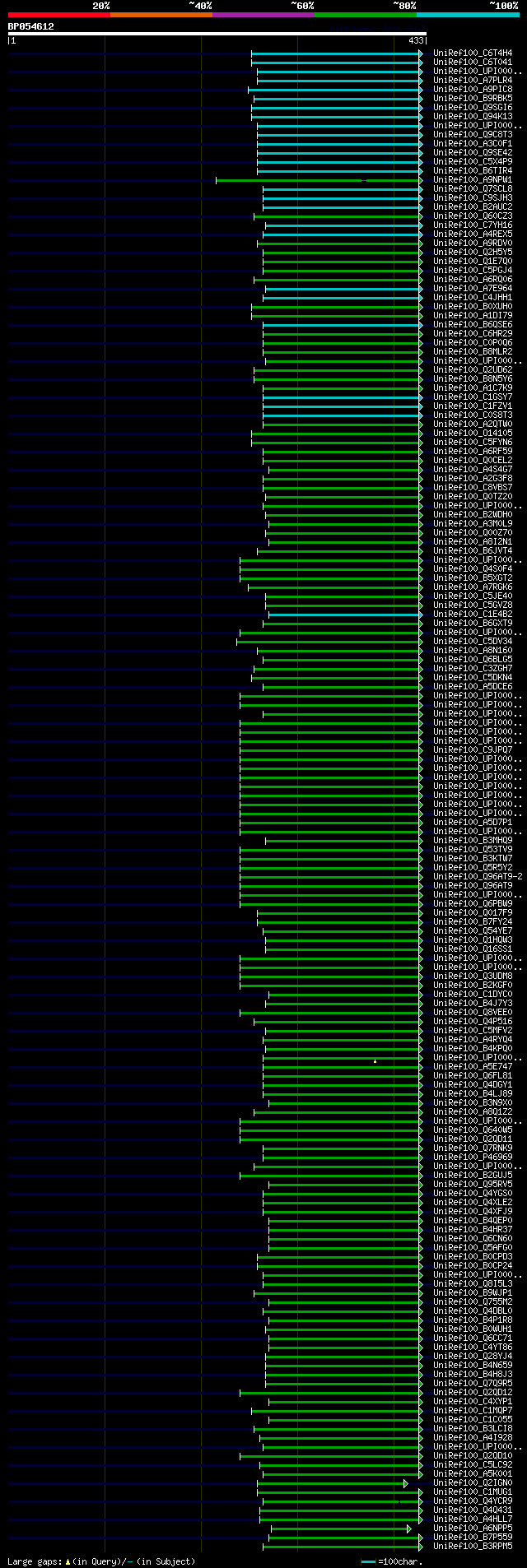Open hit UniRef100_P46969
The width and height of the screenshot is (527, 1568).
(x=473, y=1157)
